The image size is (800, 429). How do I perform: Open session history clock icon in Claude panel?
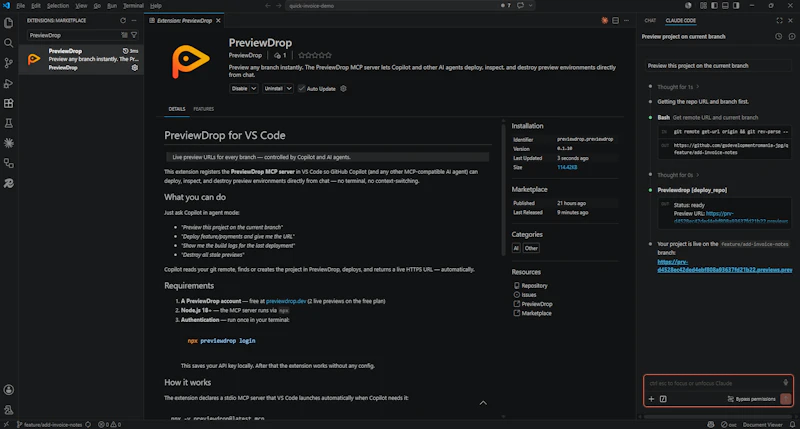[779, 37]
